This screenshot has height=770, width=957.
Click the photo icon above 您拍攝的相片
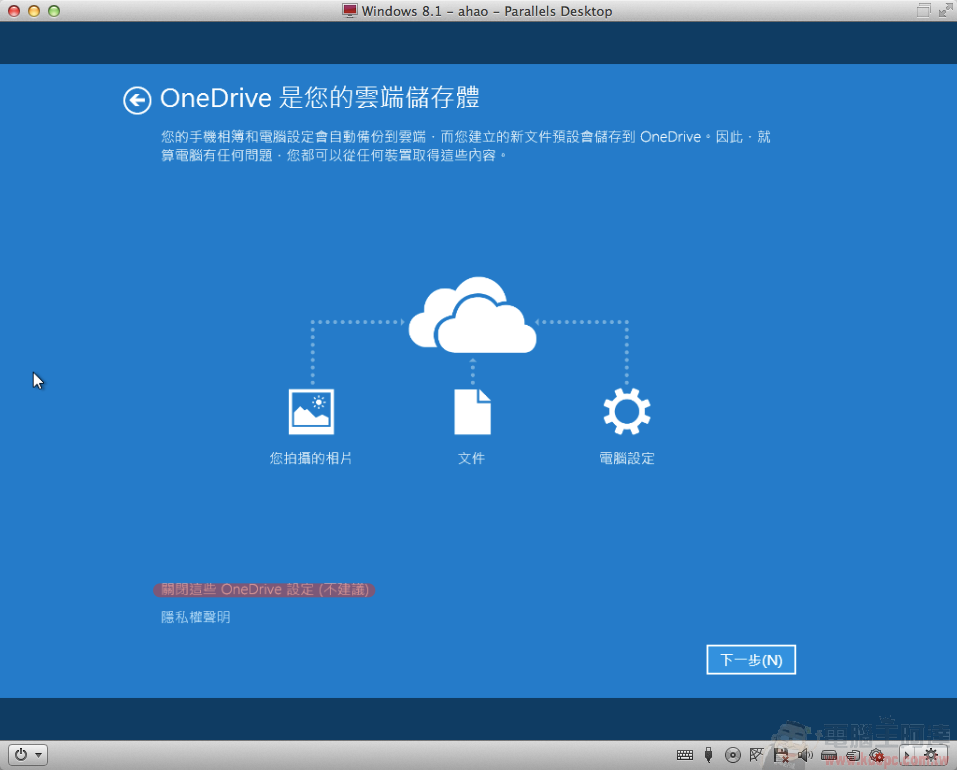[311, 411]
